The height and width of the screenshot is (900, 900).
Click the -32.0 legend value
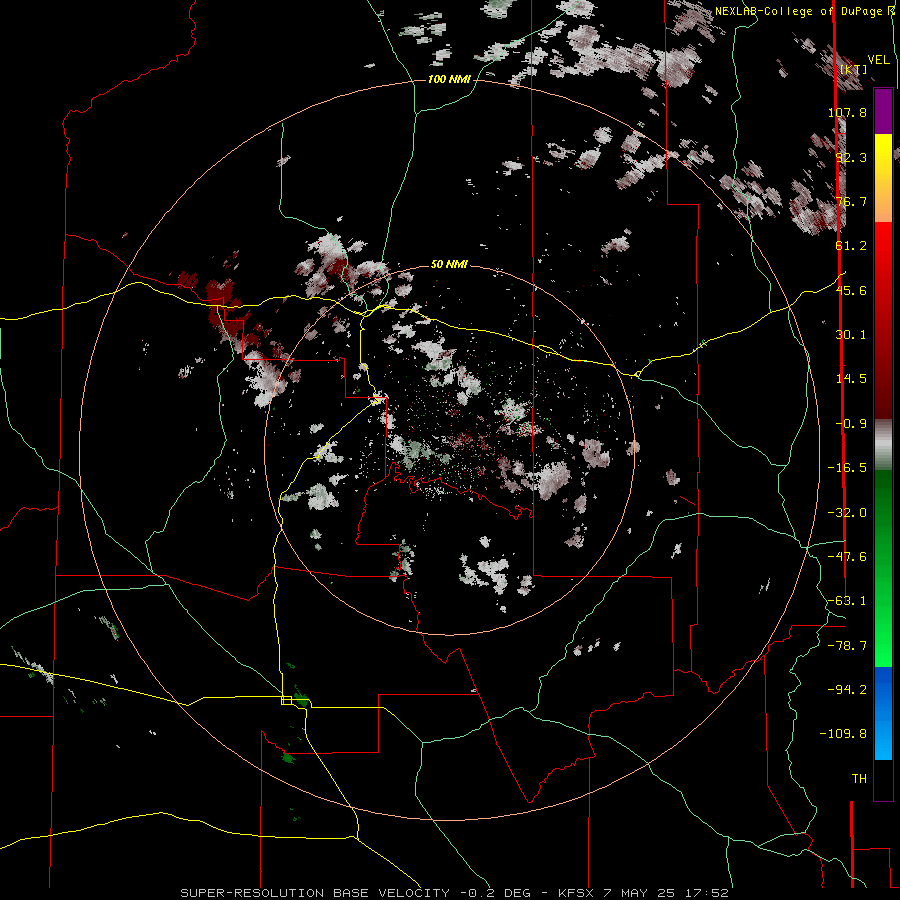[847, 513]
